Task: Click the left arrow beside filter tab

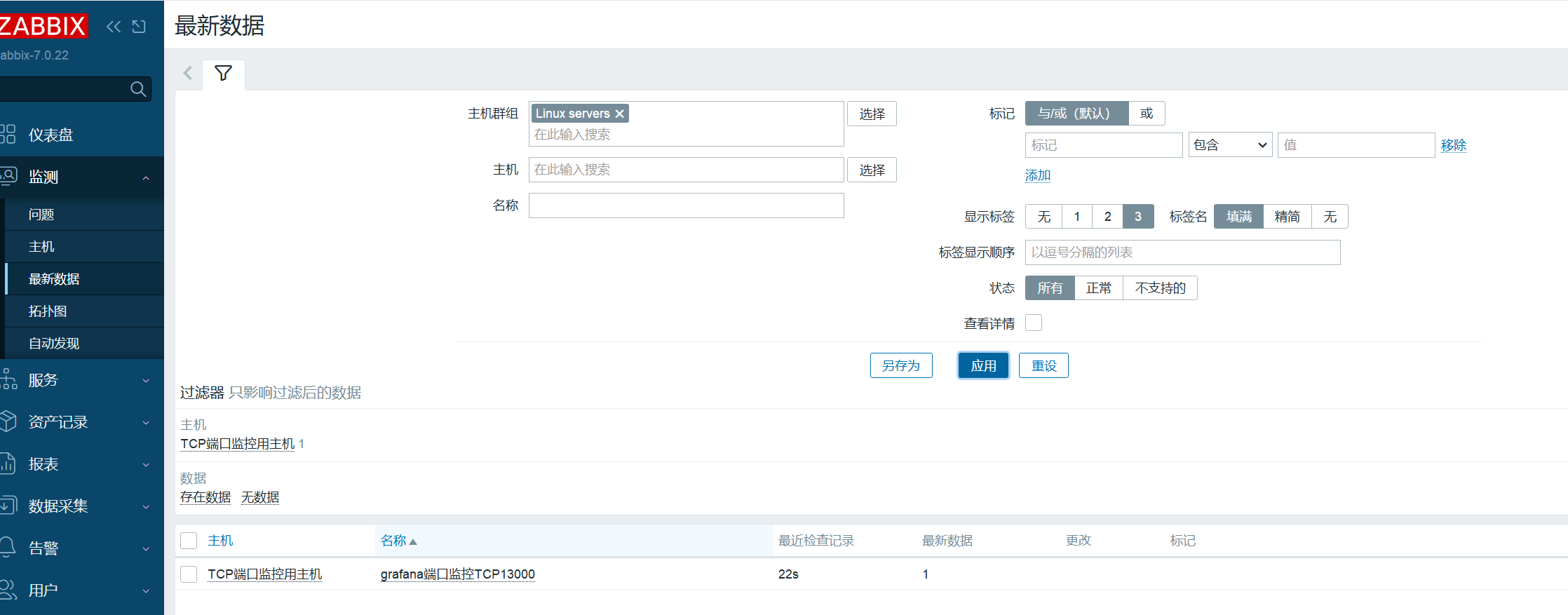Action: [x=187, y=74]
